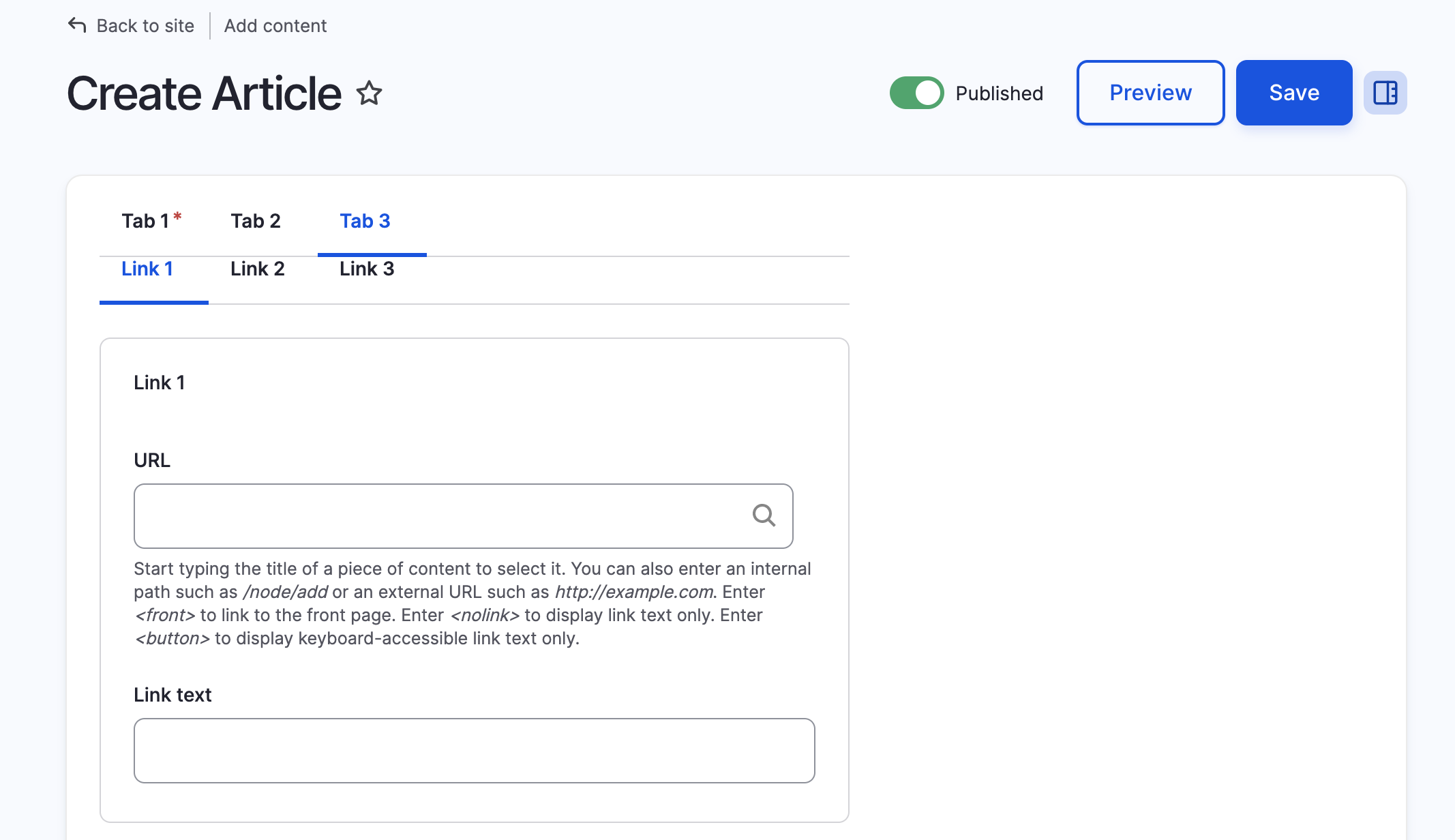Click the Create Article heading
Viewport: 1455px width, 840px height.
coord(203,93)
